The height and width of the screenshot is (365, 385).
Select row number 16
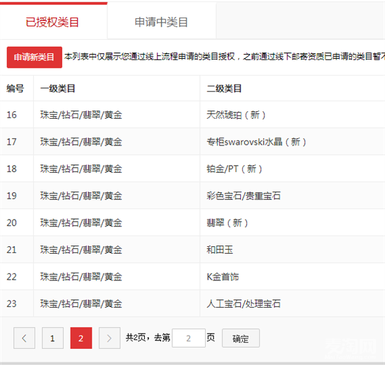coord(12,115)
